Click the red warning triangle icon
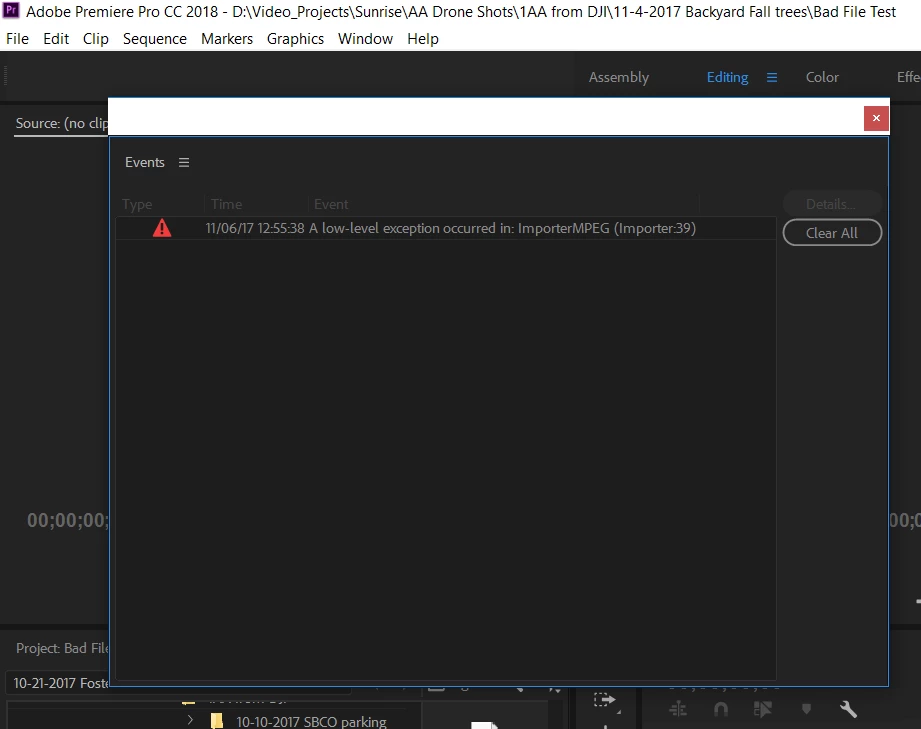The width and height of the screenshot is (921, 729). 162,228
